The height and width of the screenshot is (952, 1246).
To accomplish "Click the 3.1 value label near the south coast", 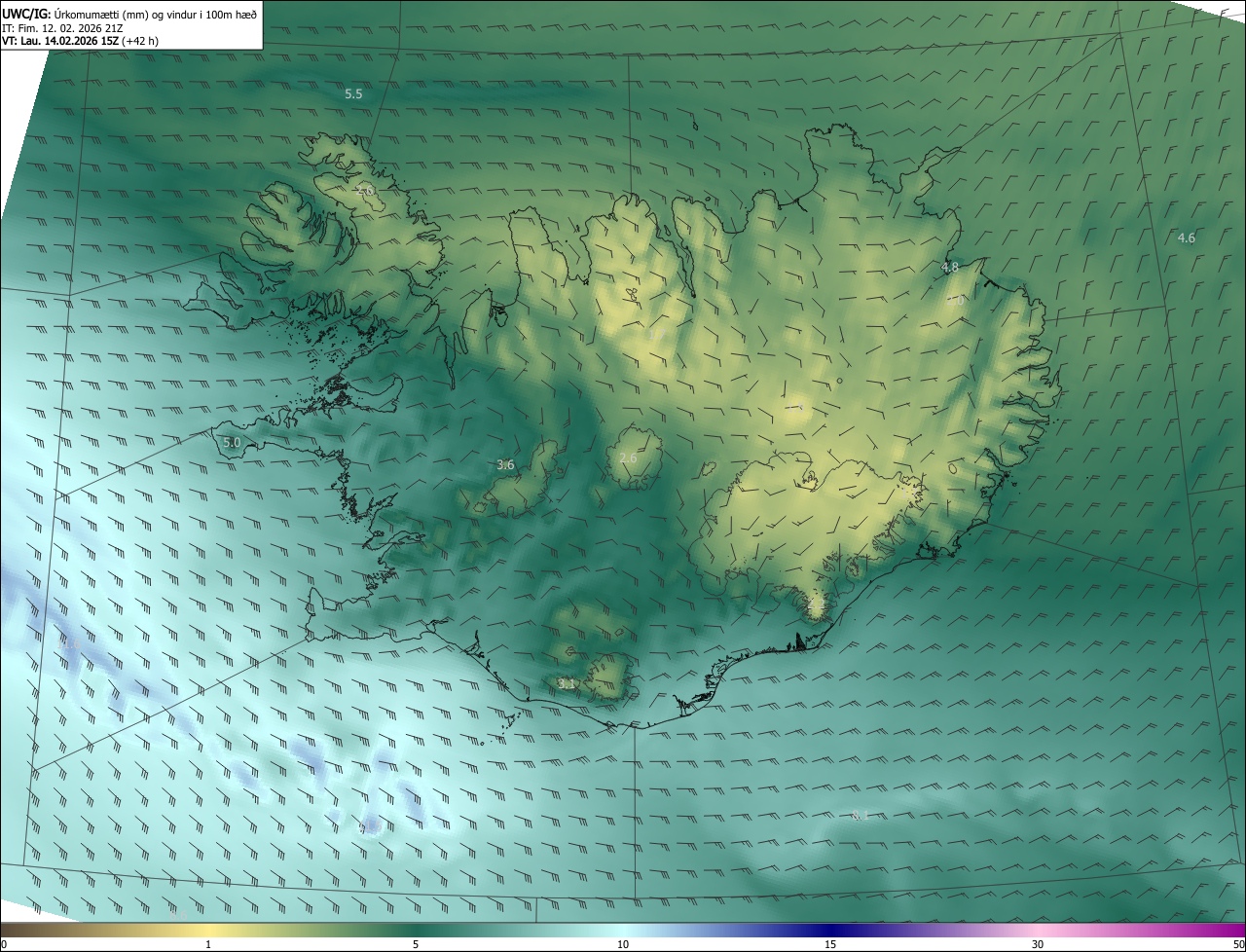I will point(567,684).
